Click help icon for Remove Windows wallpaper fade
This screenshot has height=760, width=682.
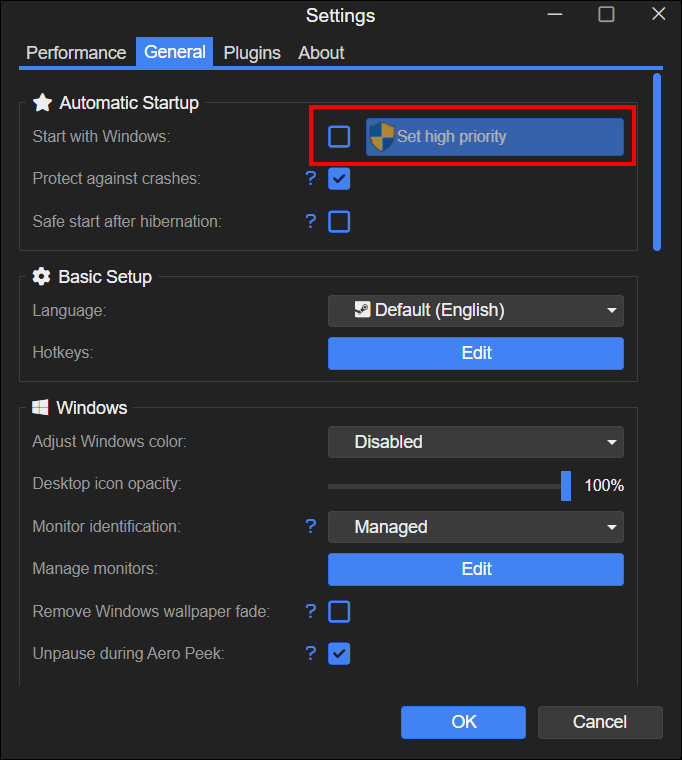[311, 611]
